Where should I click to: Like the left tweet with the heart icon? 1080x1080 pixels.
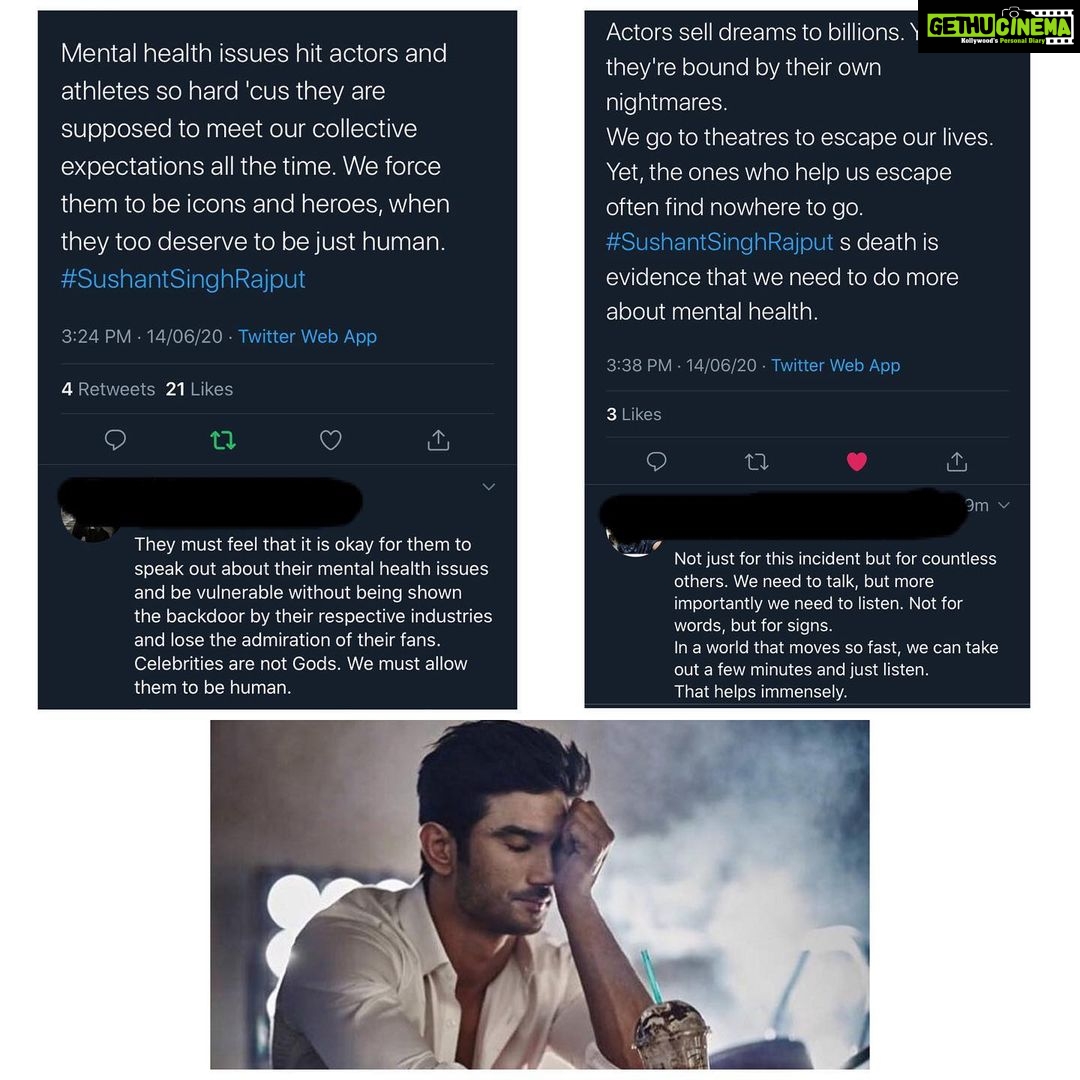tap(331, 439)
